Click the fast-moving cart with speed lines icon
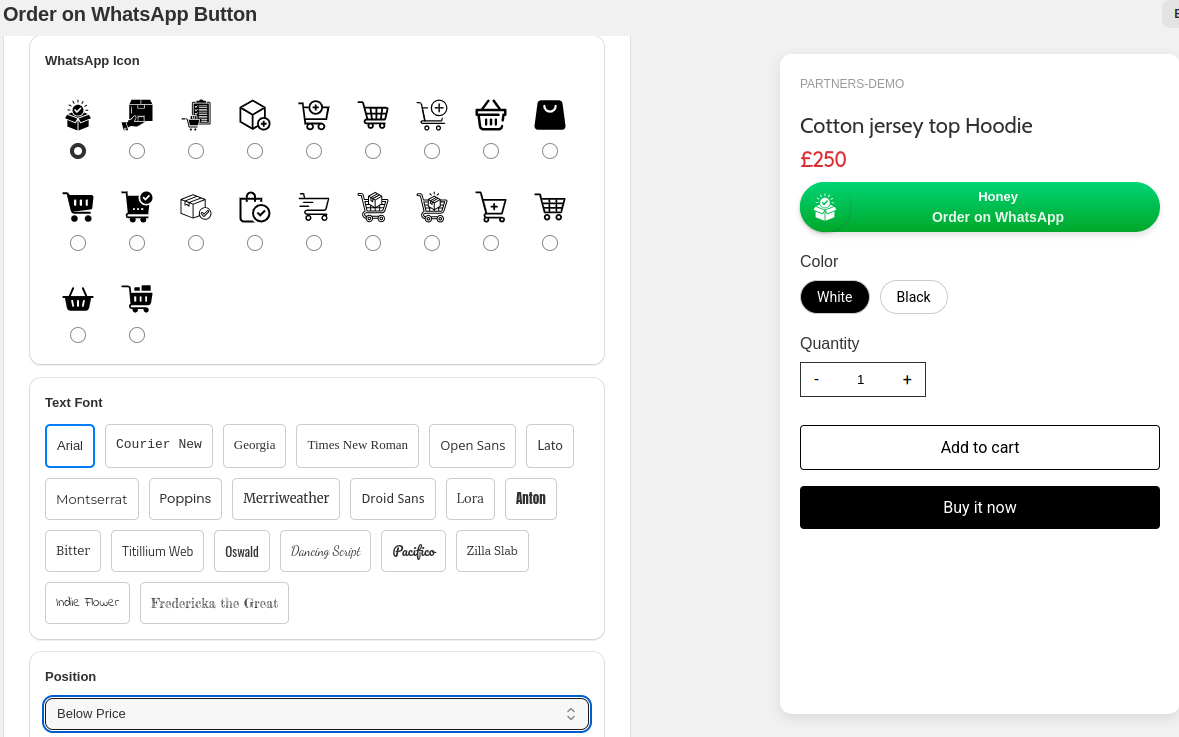The image size is (1179, 737). tap(314, 207)
